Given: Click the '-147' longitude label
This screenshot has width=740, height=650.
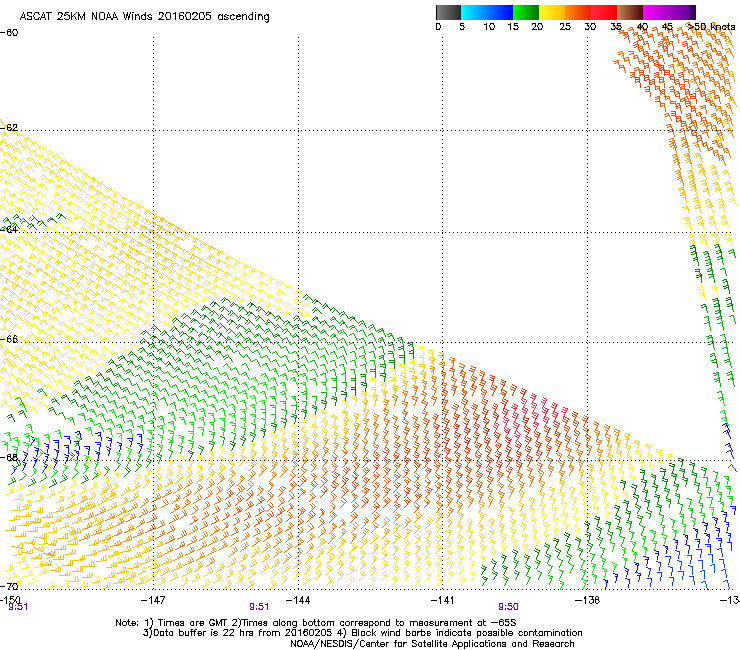Looking at the screenshot, I should pos(153,600).
